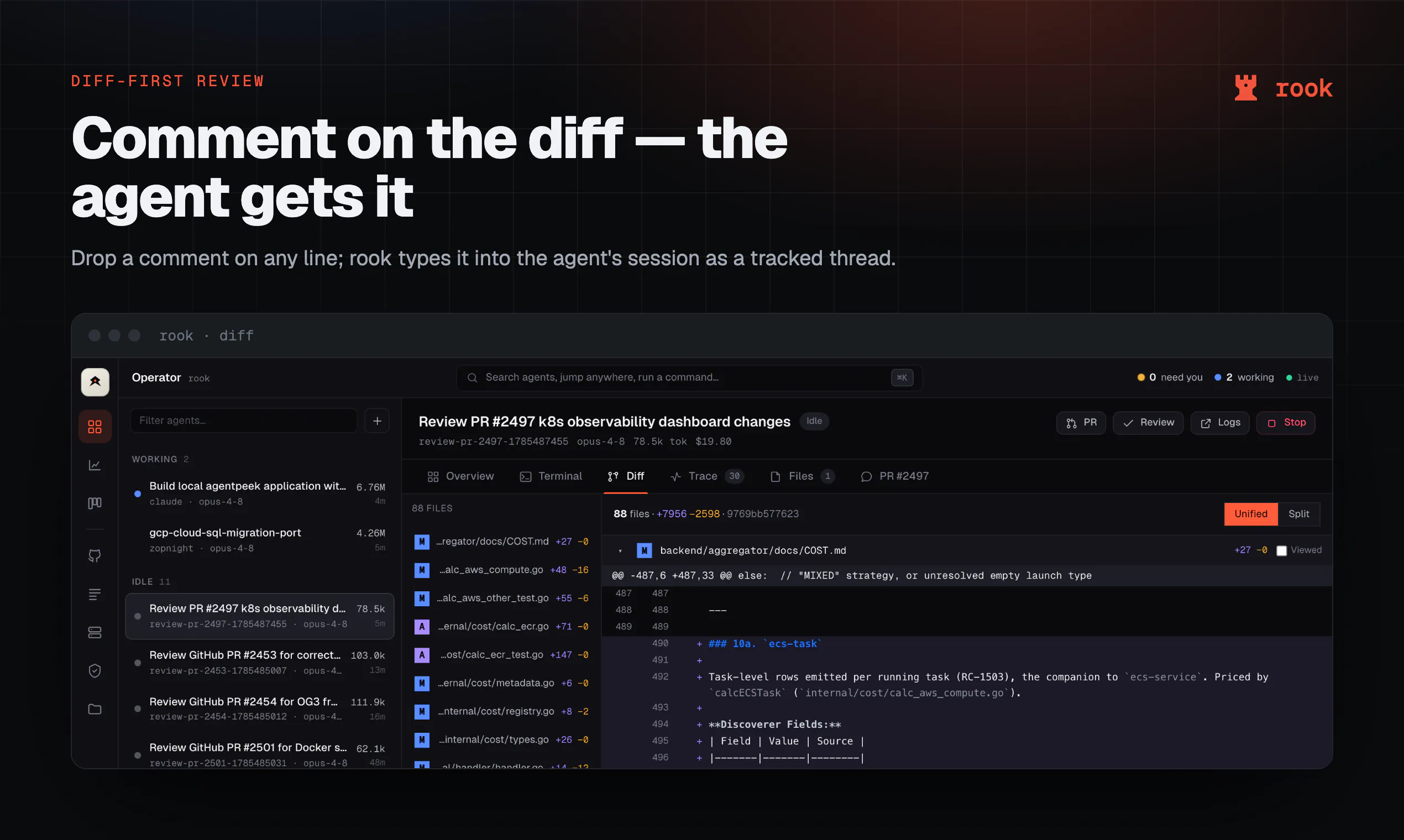Click added line 495 '| Field | Value | Source |'
The height and width of the screenshot is (840, 1404).
click(966, 741)
